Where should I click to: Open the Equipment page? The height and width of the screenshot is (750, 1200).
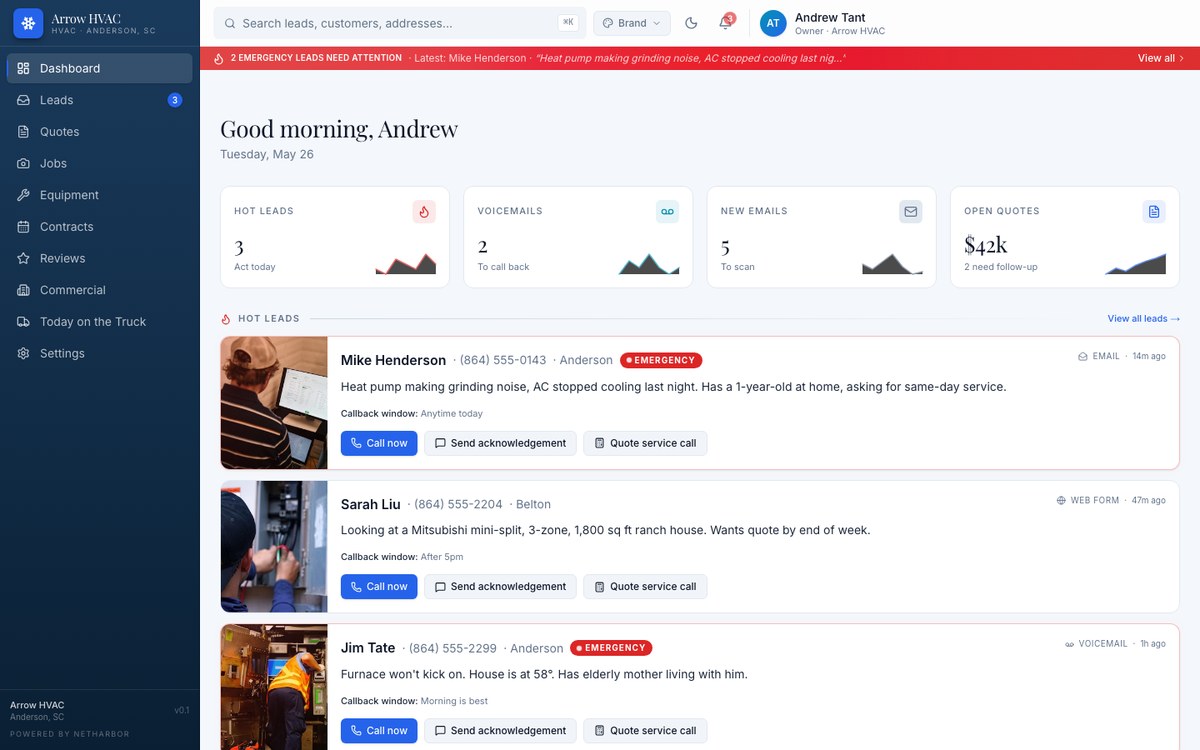100,195
